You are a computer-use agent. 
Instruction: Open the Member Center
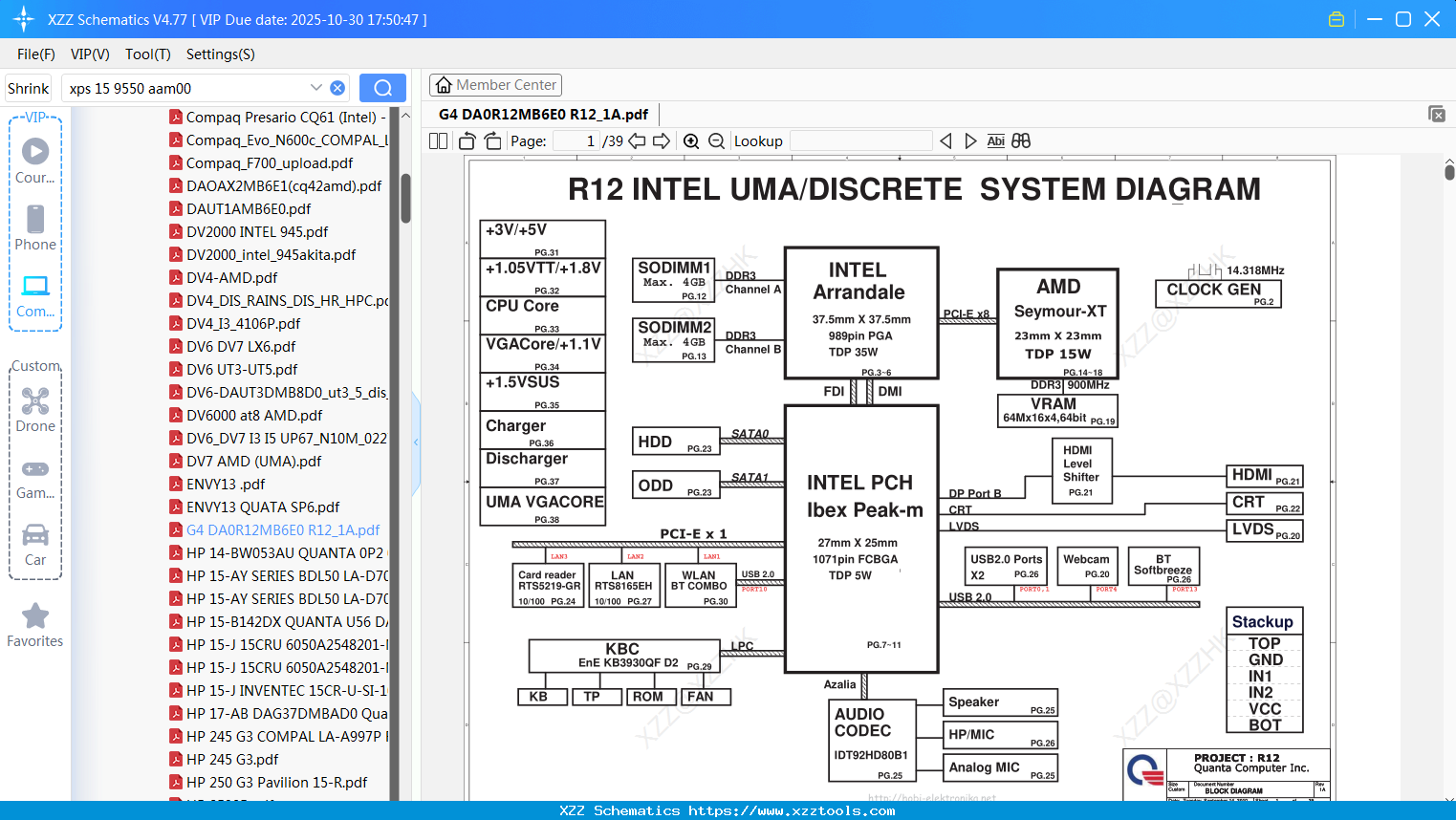point(495,85)
